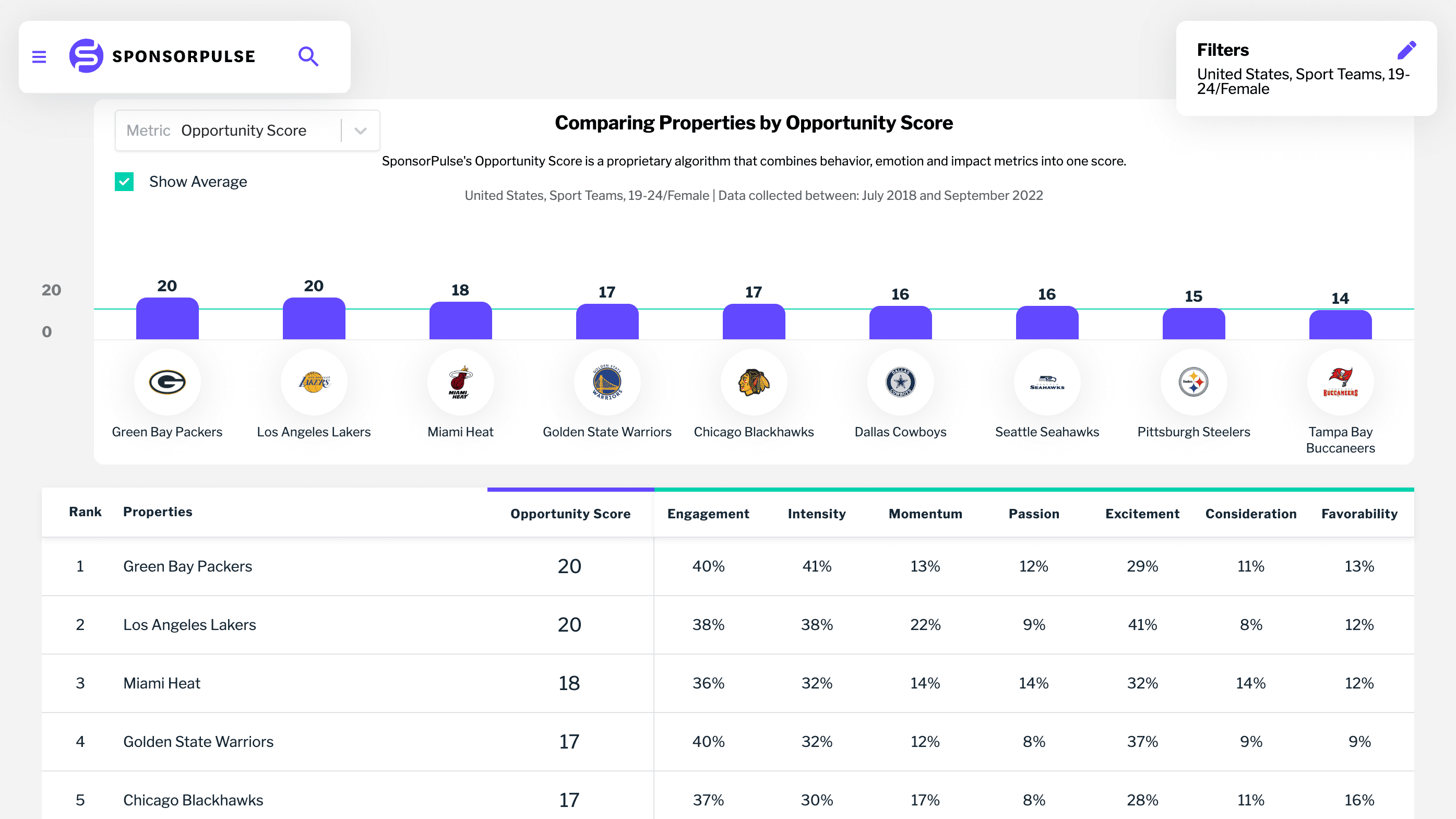Click the Tampa Bay Buccaneers logo
Image resolution: width=1456 pixels, height=819 pixels.
[1340, 382]
